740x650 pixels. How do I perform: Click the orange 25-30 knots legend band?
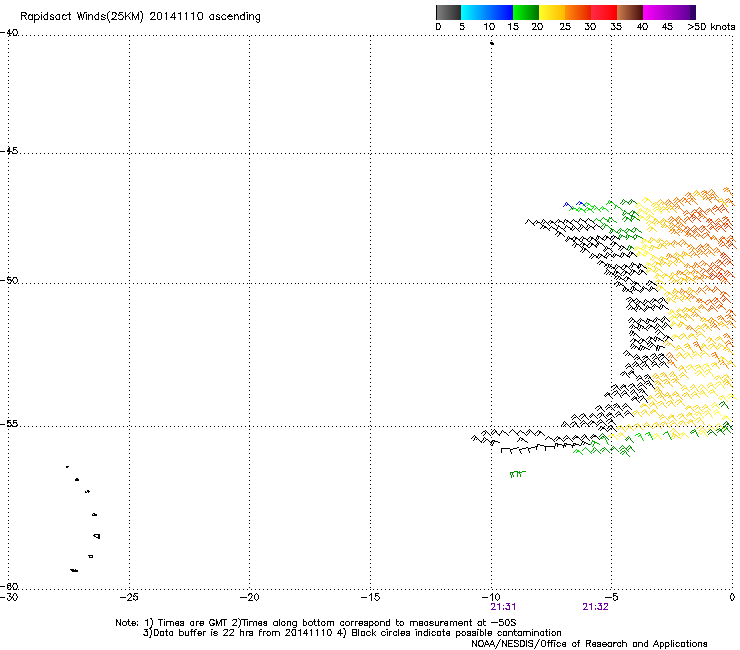point(578,12)
